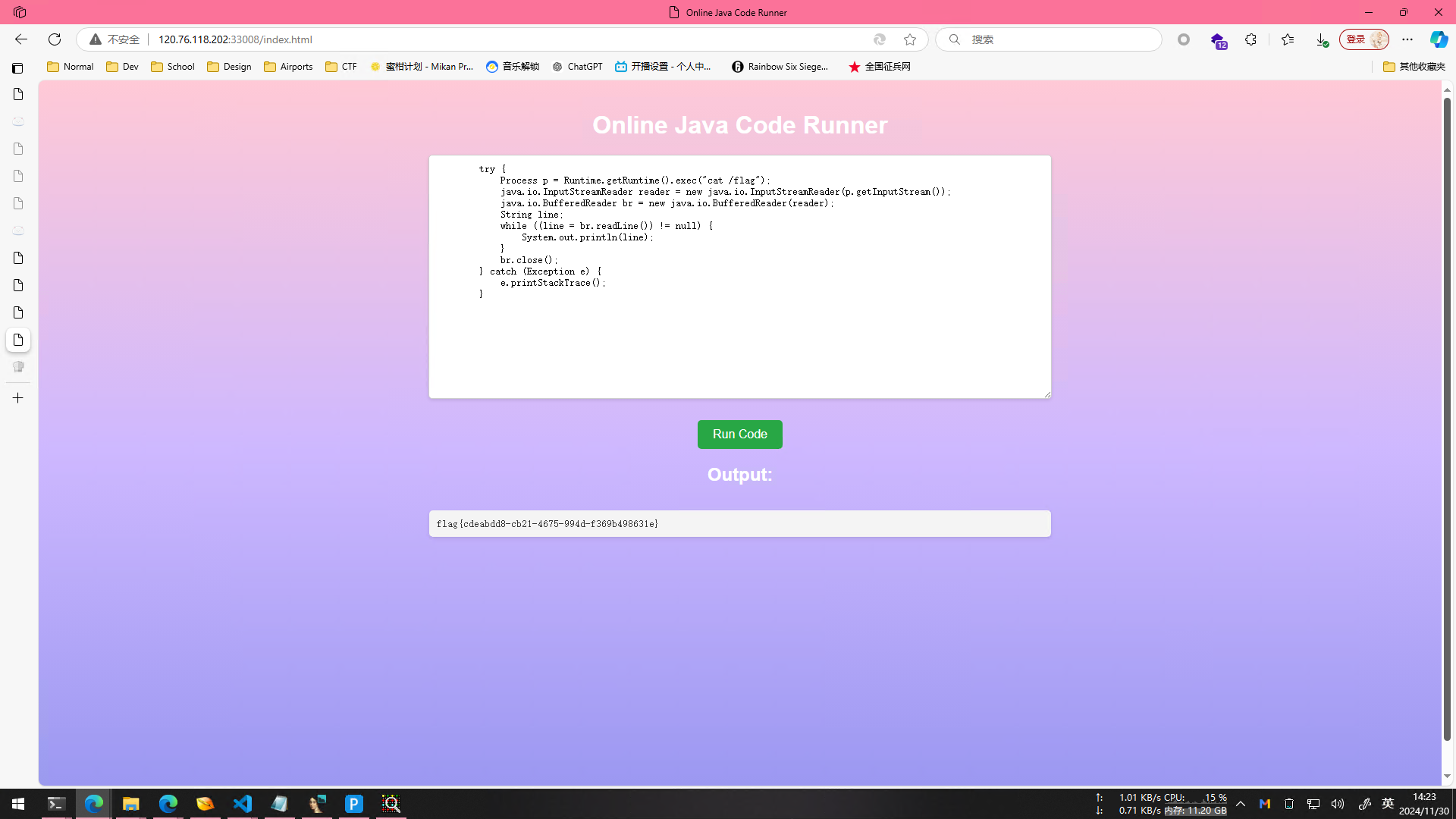The height and width of the screenshot is (819, 1456).
Task: Open the ChatGPT bookmark
Action: (x=577, y=67)
